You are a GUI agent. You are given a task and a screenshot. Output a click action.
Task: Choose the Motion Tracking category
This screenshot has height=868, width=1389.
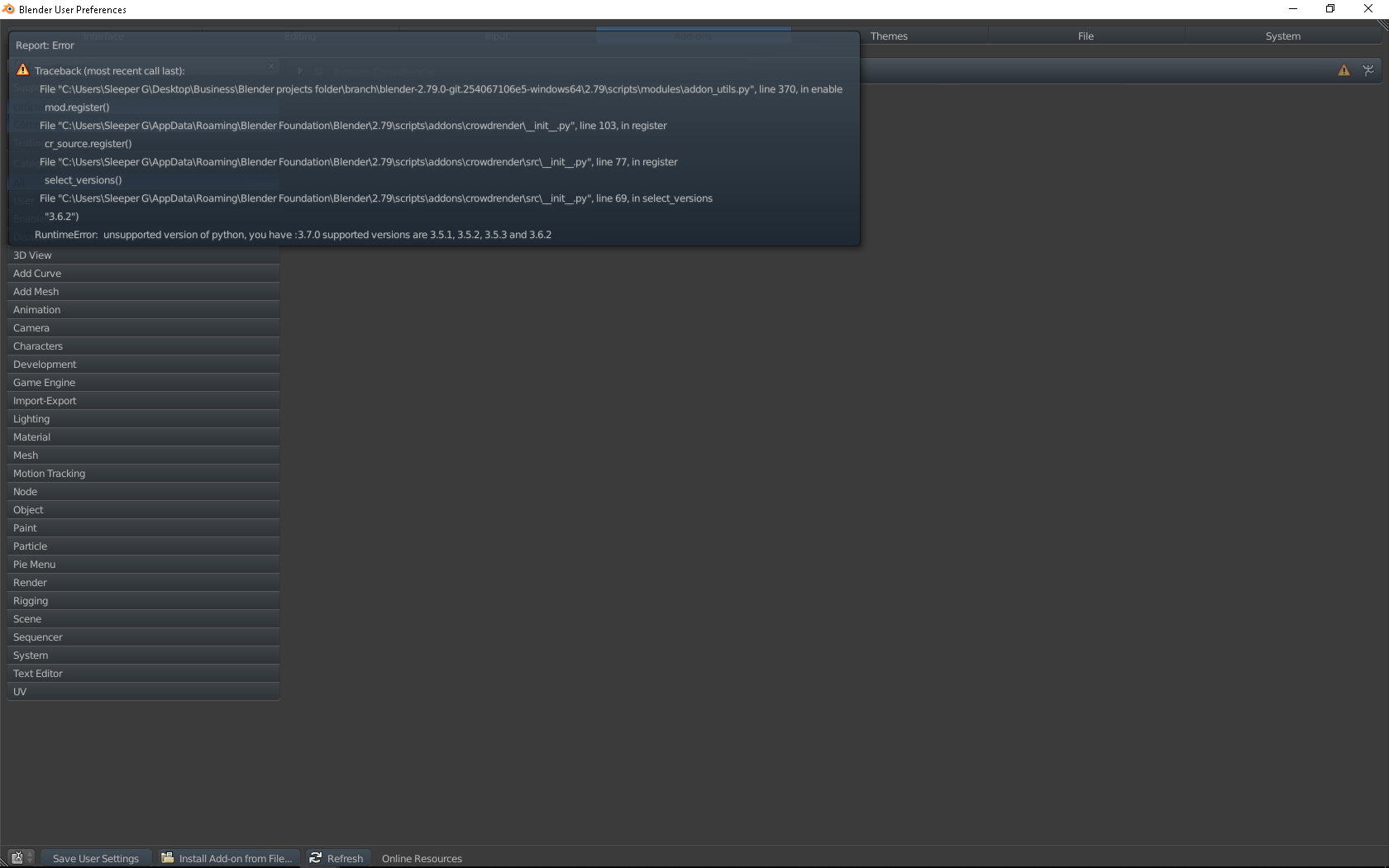coord(144,474)
